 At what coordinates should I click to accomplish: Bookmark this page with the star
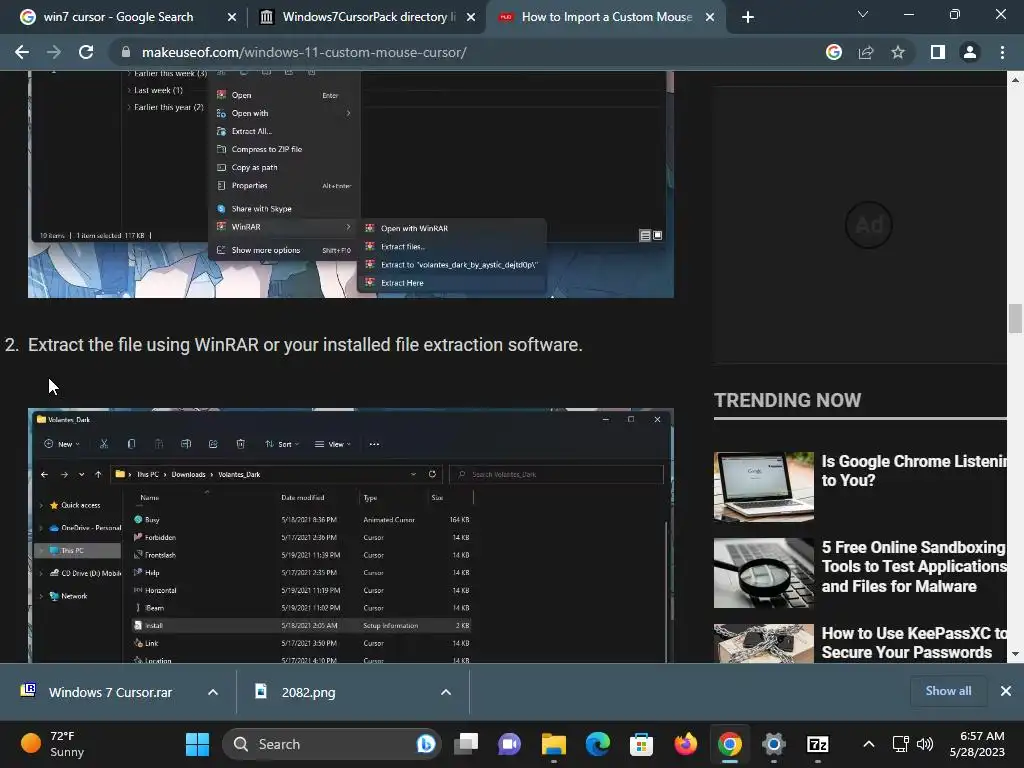tap(898, 52)
